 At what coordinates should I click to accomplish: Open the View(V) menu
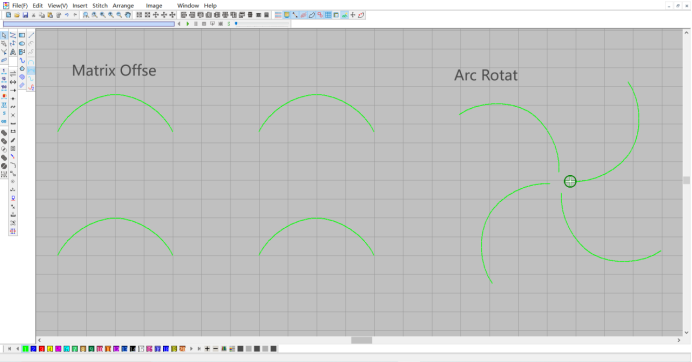point(57,6)
